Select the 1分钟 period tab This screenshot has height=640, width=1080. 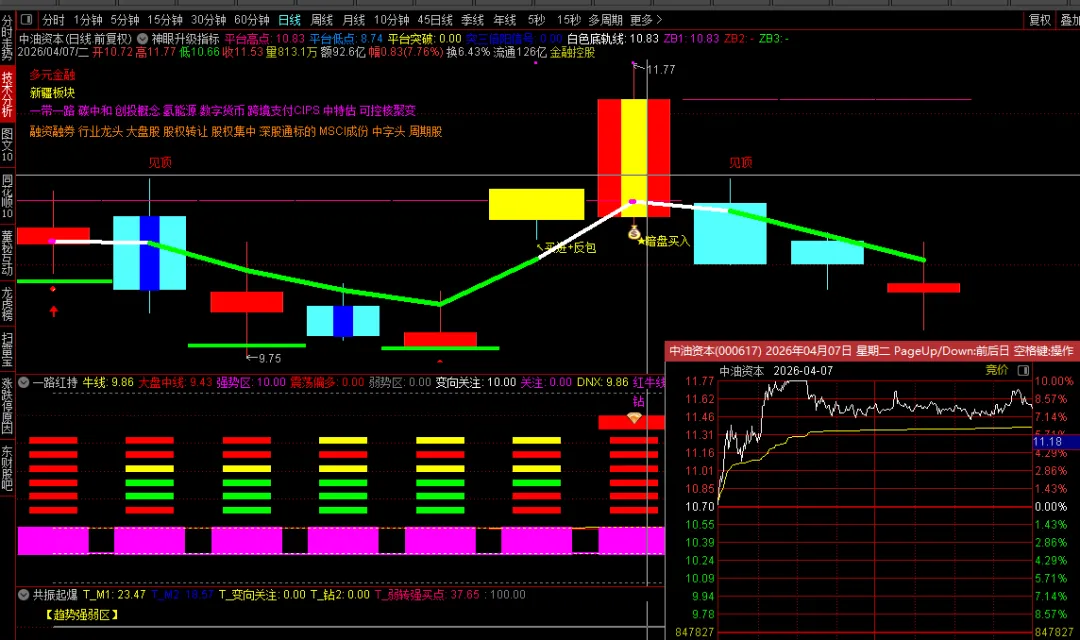coord(87,19)
